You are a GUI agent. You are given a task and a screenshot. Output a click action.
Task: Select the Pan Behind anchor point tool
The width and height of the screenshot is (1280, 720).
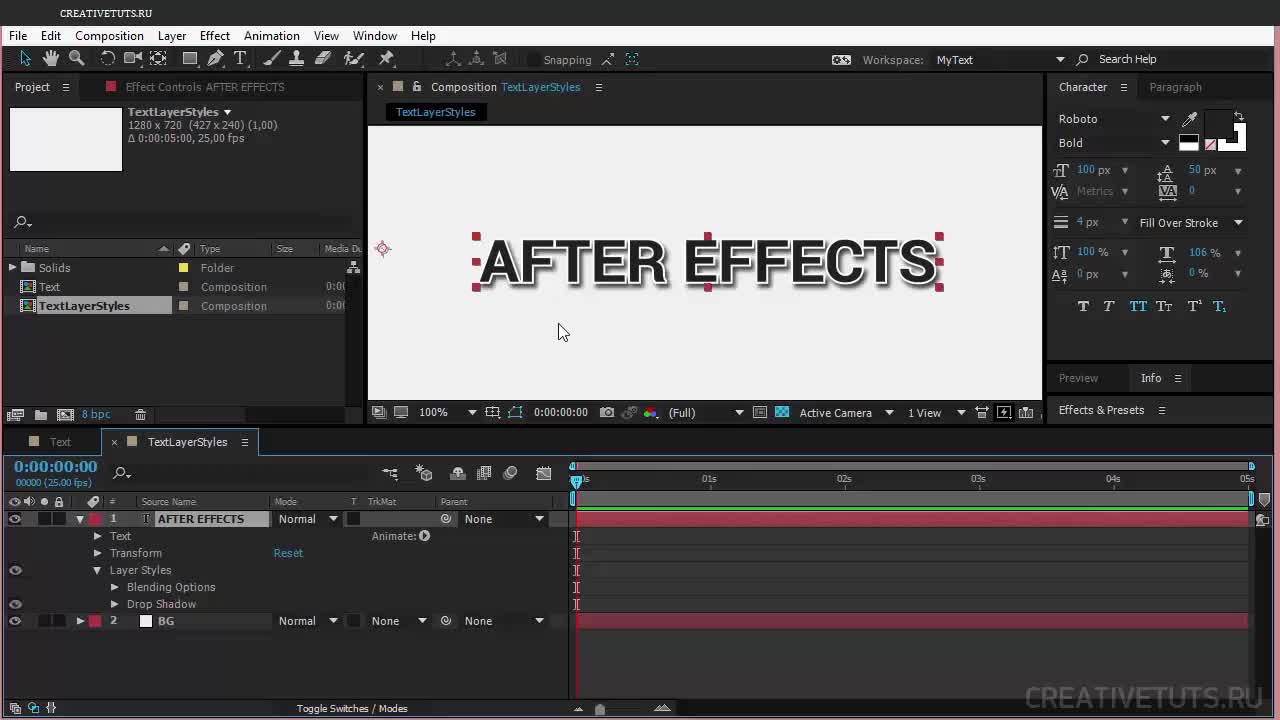point(158,59)
